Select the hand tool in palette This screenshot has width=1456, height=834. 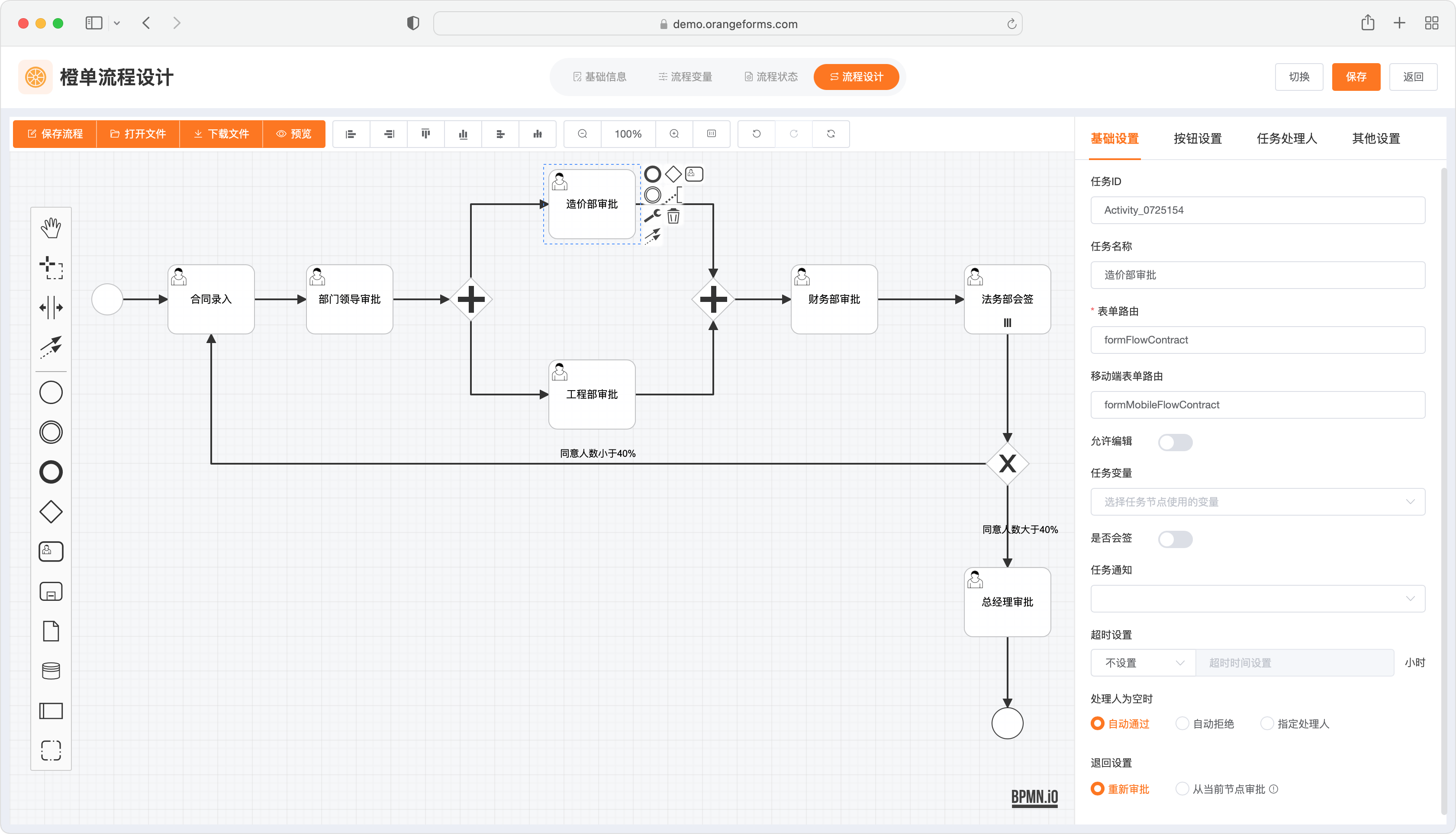pyautogui.click(x=51, y=228)
